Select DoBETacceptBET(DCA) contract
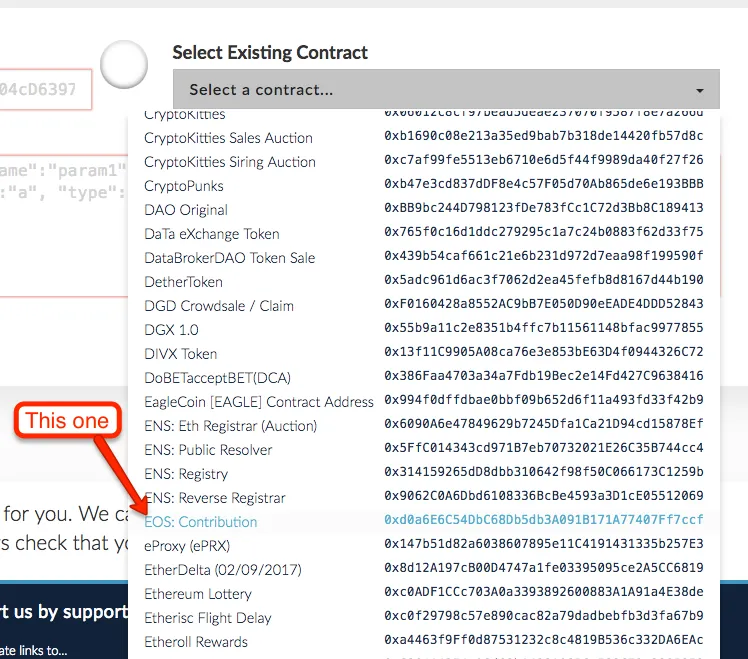 coord(217,378)
